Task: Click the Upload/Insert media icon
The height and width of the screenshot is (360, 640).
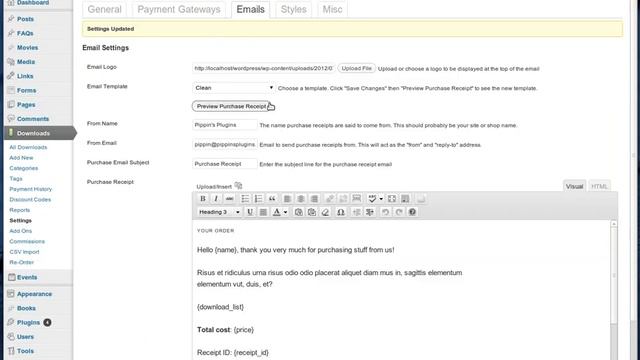Action: tap(238, 186)
